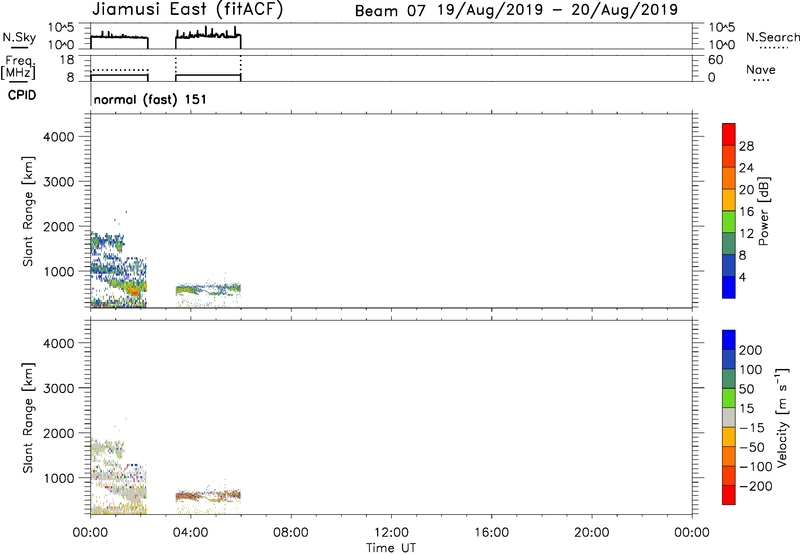Click the 'N.Search' legend label

[x=773, y=37]
